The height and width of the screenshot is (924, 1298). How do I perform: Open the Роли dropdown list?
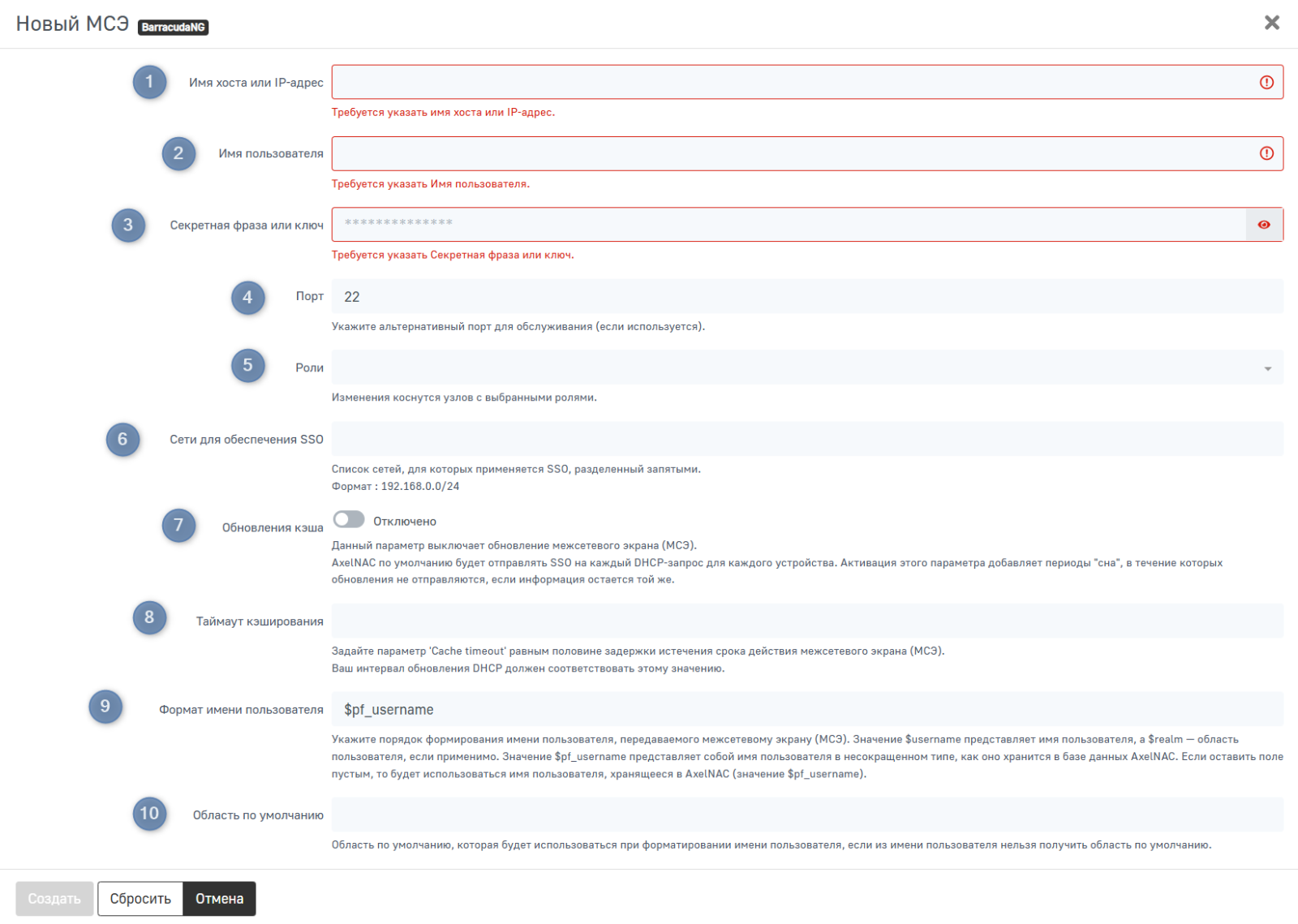(795, 367)
